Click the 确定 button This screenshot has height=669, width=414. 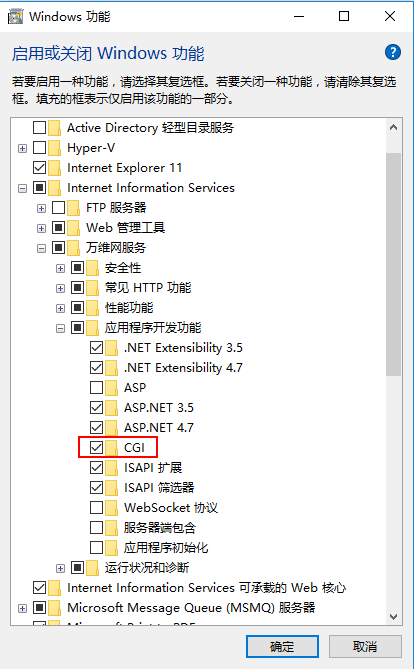[282, 646]
